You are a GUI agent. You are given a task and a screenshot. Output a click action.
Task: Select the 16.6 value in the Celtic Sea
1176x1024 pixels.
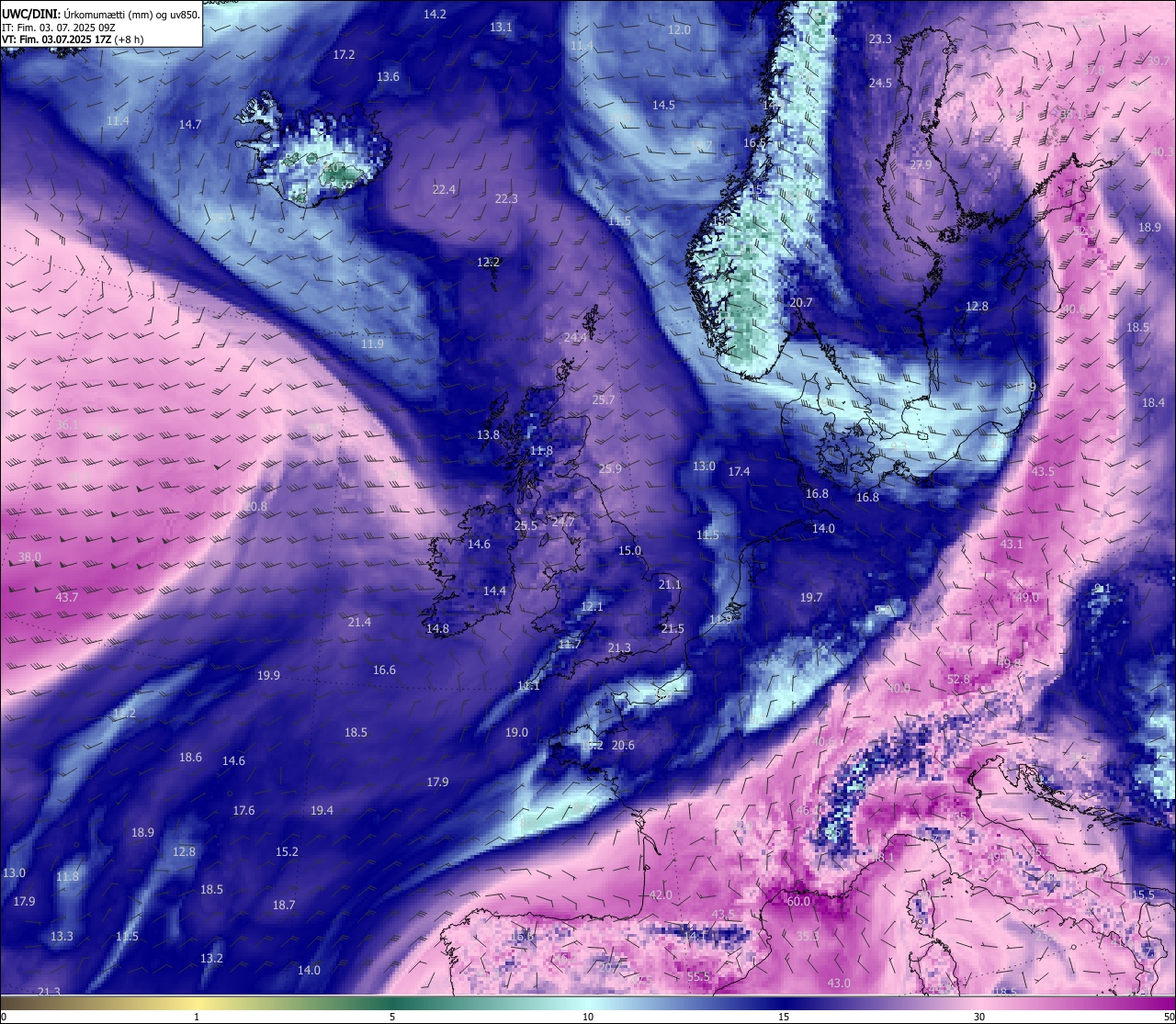pos(384,670)
